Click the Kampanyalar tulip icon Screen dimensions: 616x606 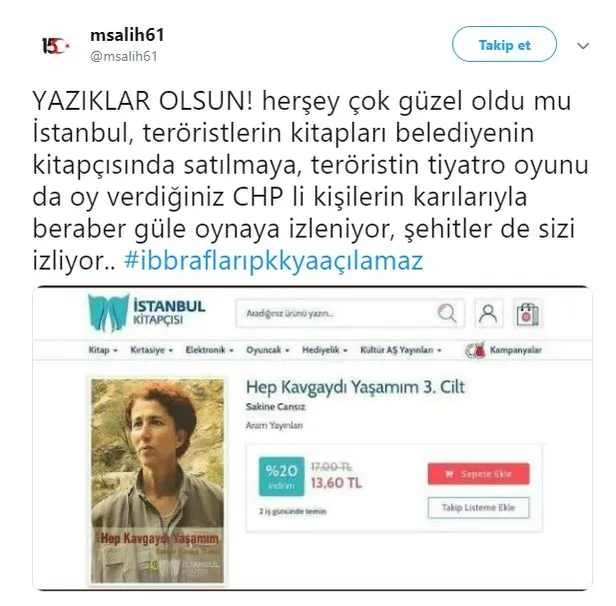[x=475, y=350]
